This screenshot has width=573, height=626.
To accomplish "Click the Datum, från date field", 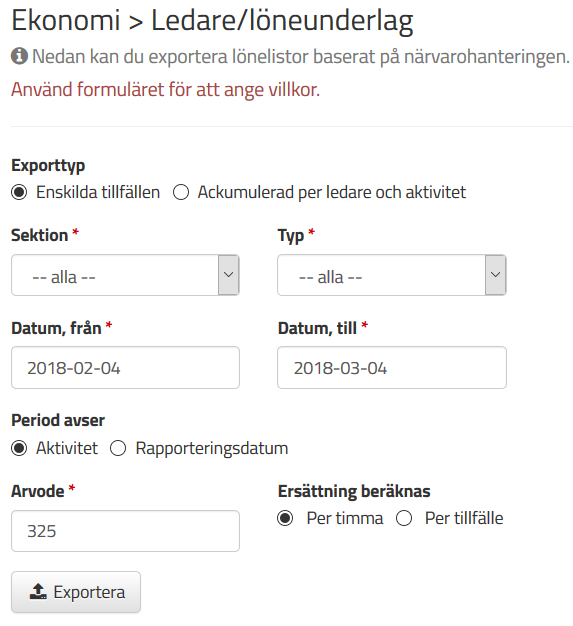I will [x=125, y=368].
